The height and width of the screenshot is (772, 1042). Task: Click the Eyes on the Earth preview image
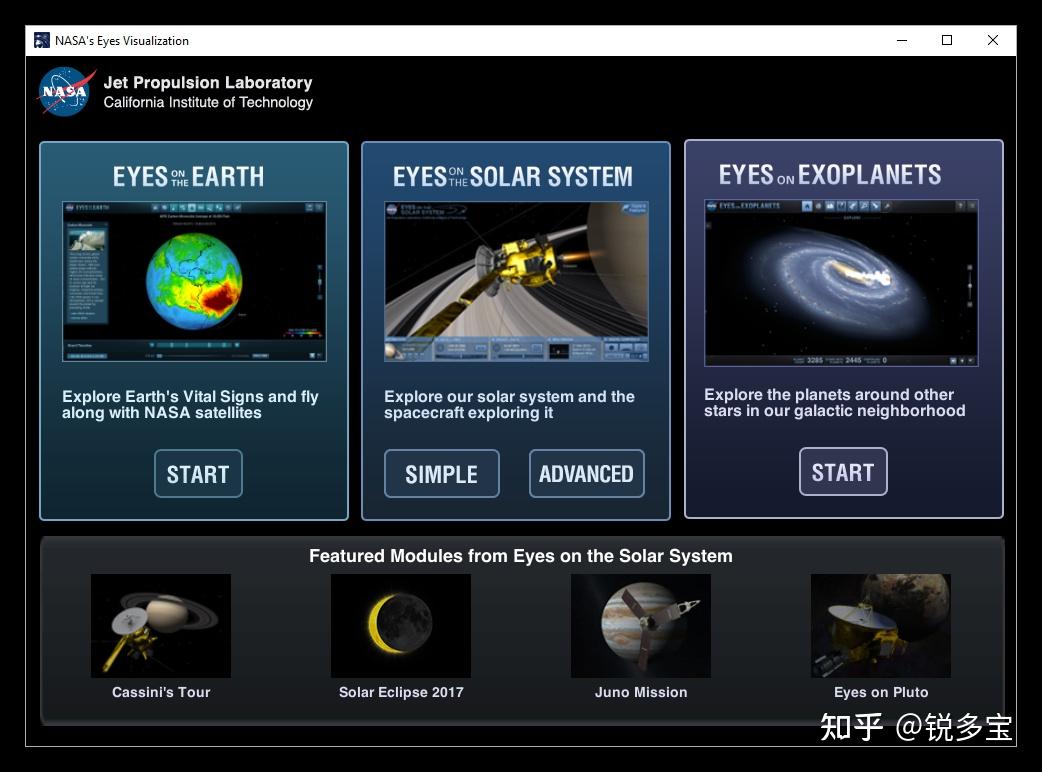pos(194,282)
